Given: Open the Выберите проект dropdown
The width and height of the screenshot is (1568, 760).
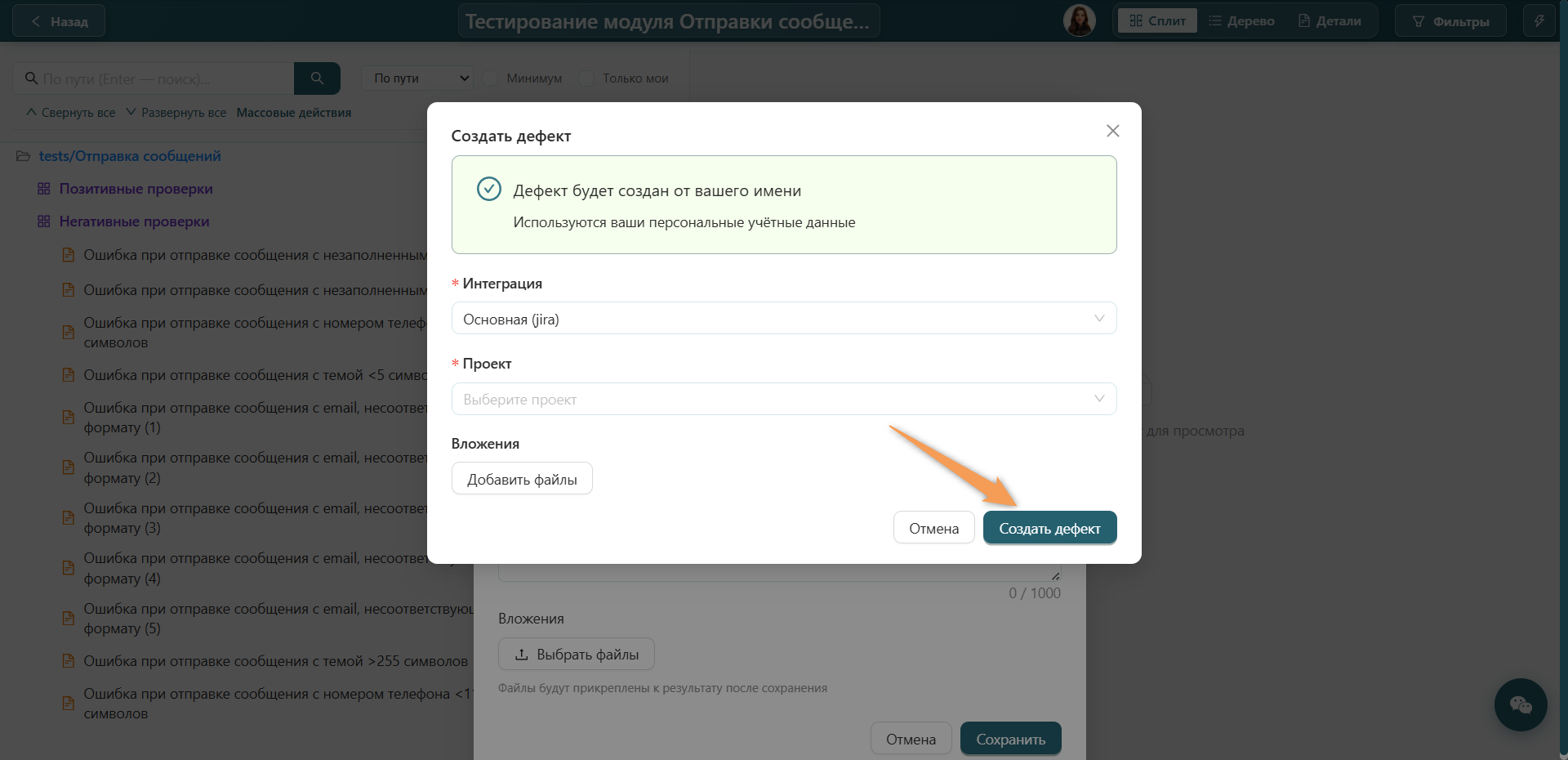Looking at the screenshot, I should [784, 399].
